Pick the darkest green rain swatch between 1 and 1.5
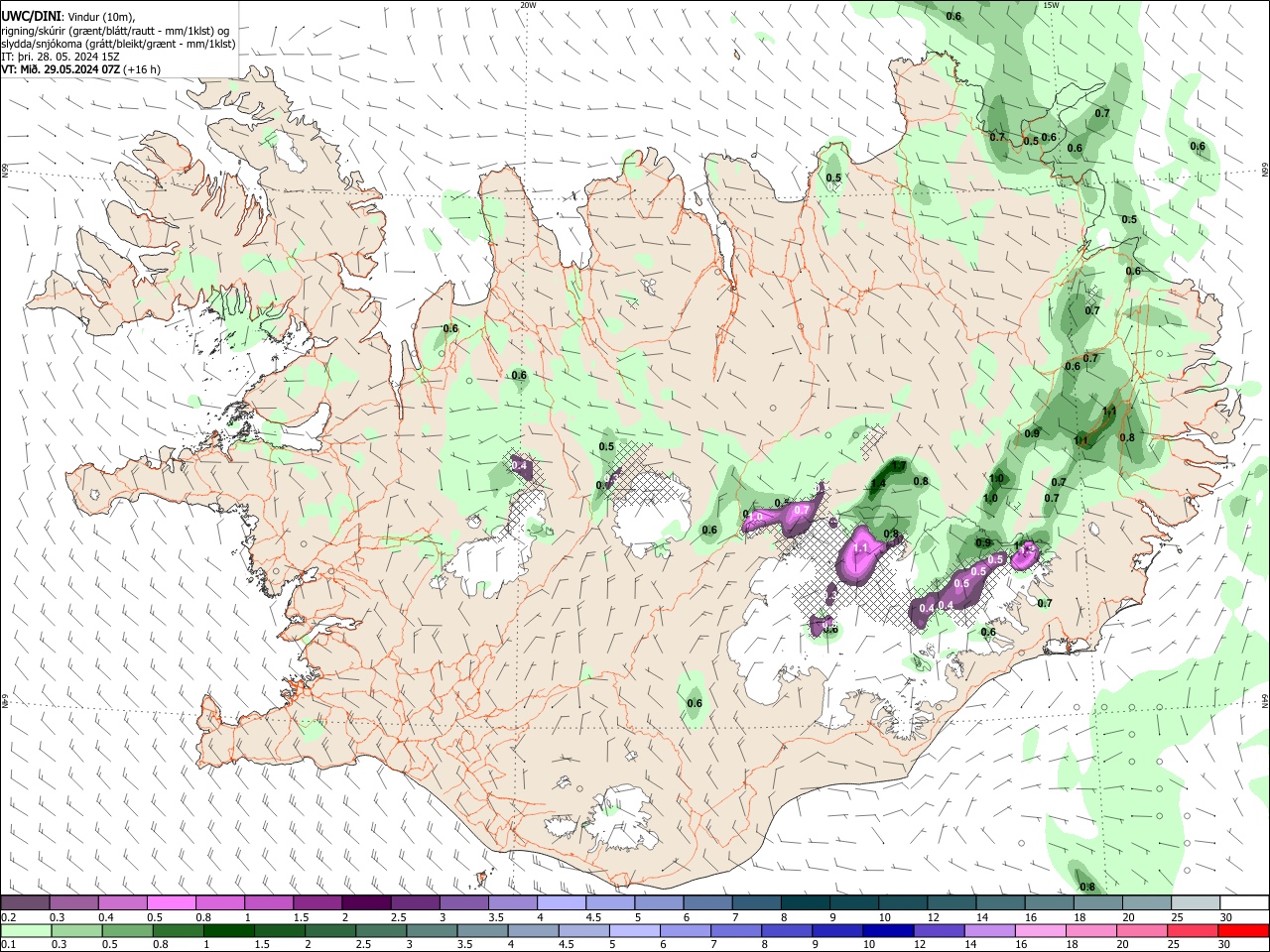The width and height of the screenshot is (1270, 952). pyautogui.click(x=228, y=930)
